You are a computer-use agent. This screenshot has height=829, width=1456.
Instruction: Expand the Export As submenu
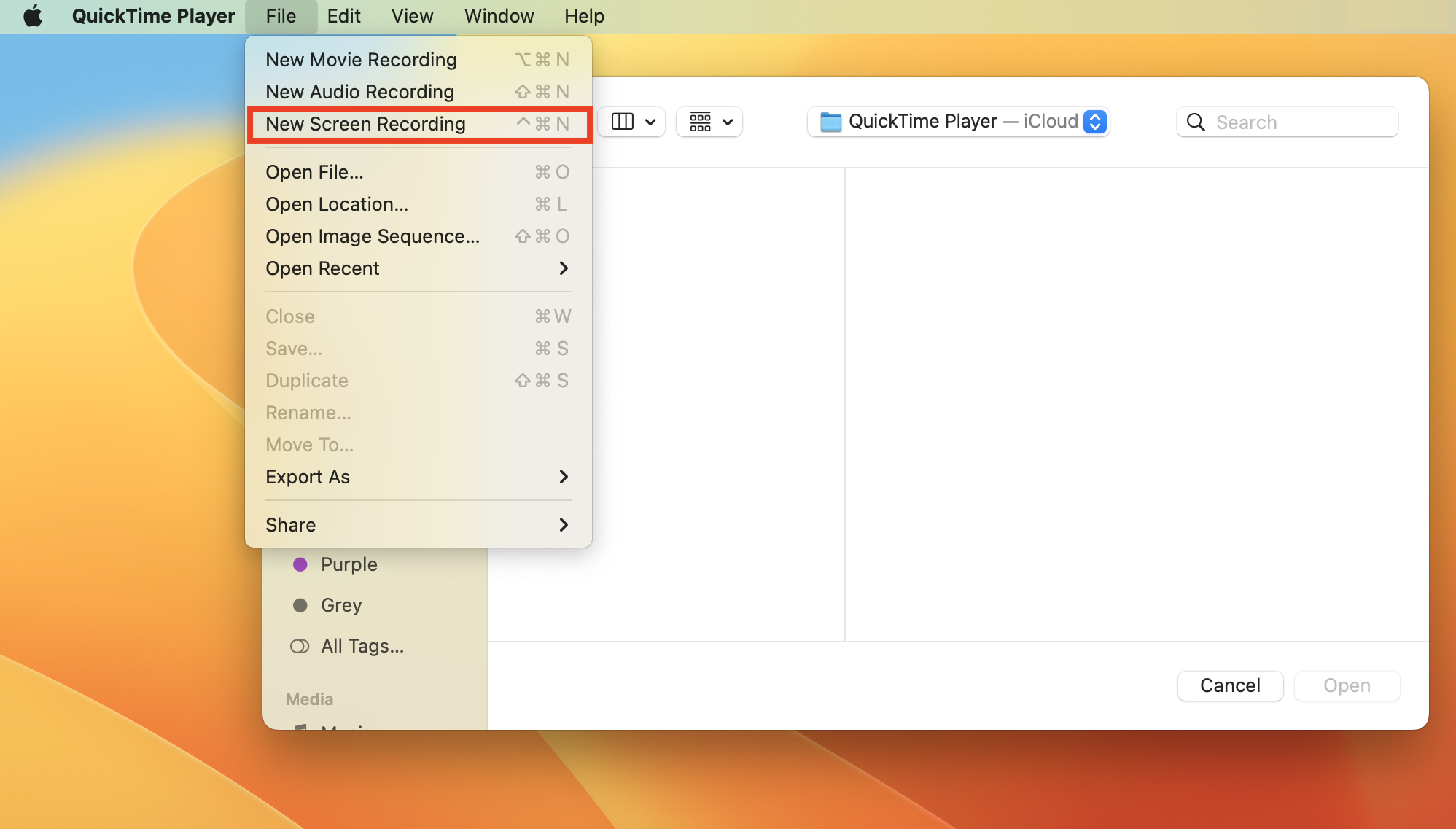418,476
